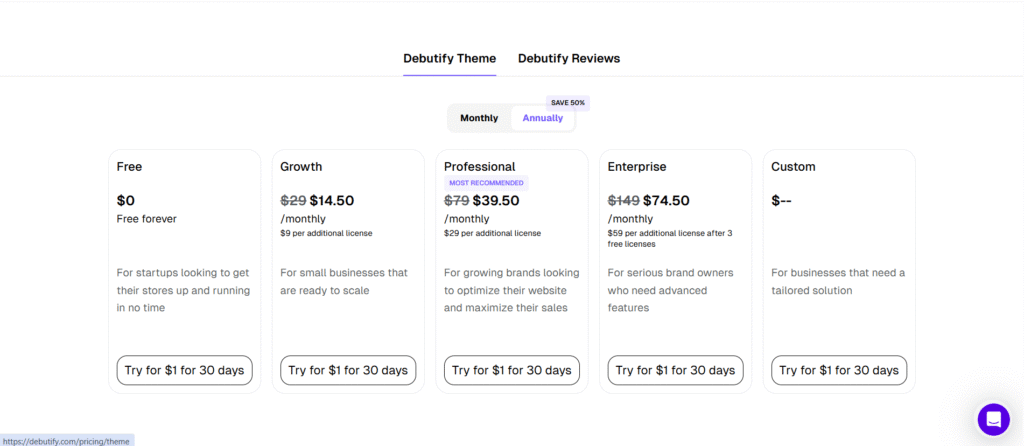Click the Free forever text
The width and height of the screenshot is (1024, 446).
click(146, 219)
